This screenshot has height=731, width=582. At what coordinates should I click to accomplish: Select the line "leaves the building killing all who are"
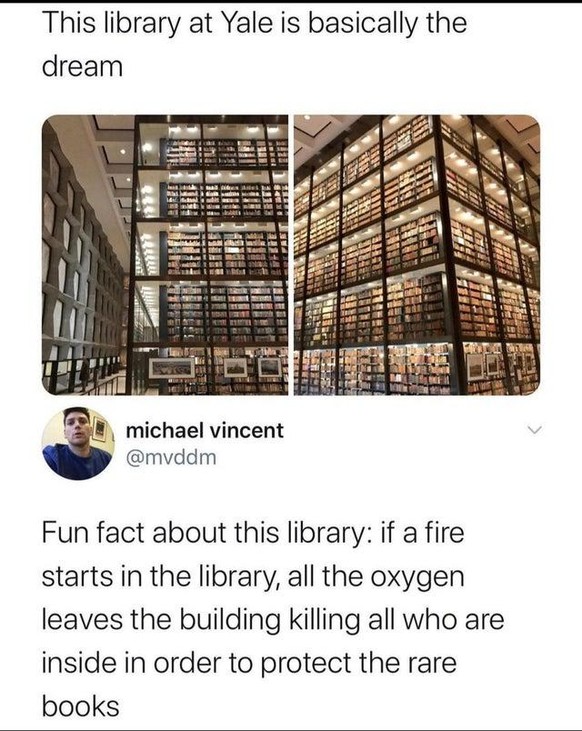(273, 620)
